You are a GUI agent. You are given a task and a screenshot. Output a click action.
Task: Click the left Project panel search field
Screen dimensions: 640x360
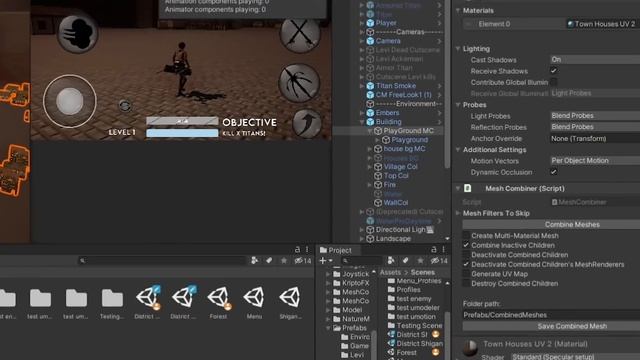pyautogui.click(x=162, y=260)
